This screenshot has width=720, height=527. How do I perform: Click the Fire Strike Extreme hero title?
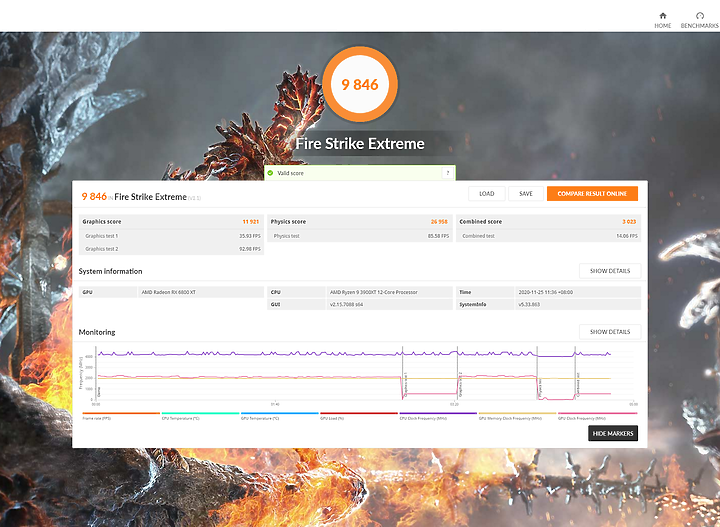(x=360, y=144)
